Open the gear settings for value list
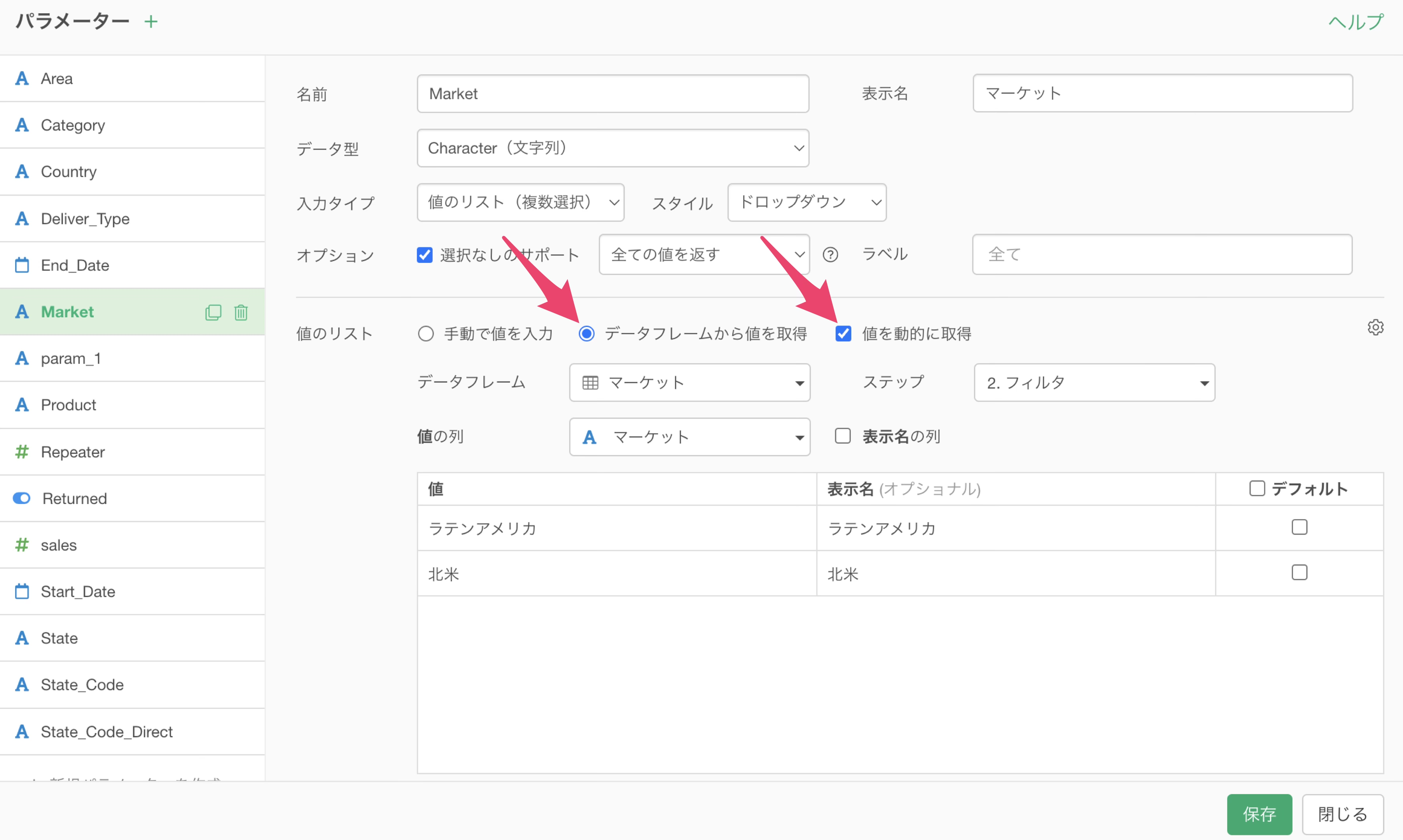The image size is (1403, 840). tap(1375, 327)
